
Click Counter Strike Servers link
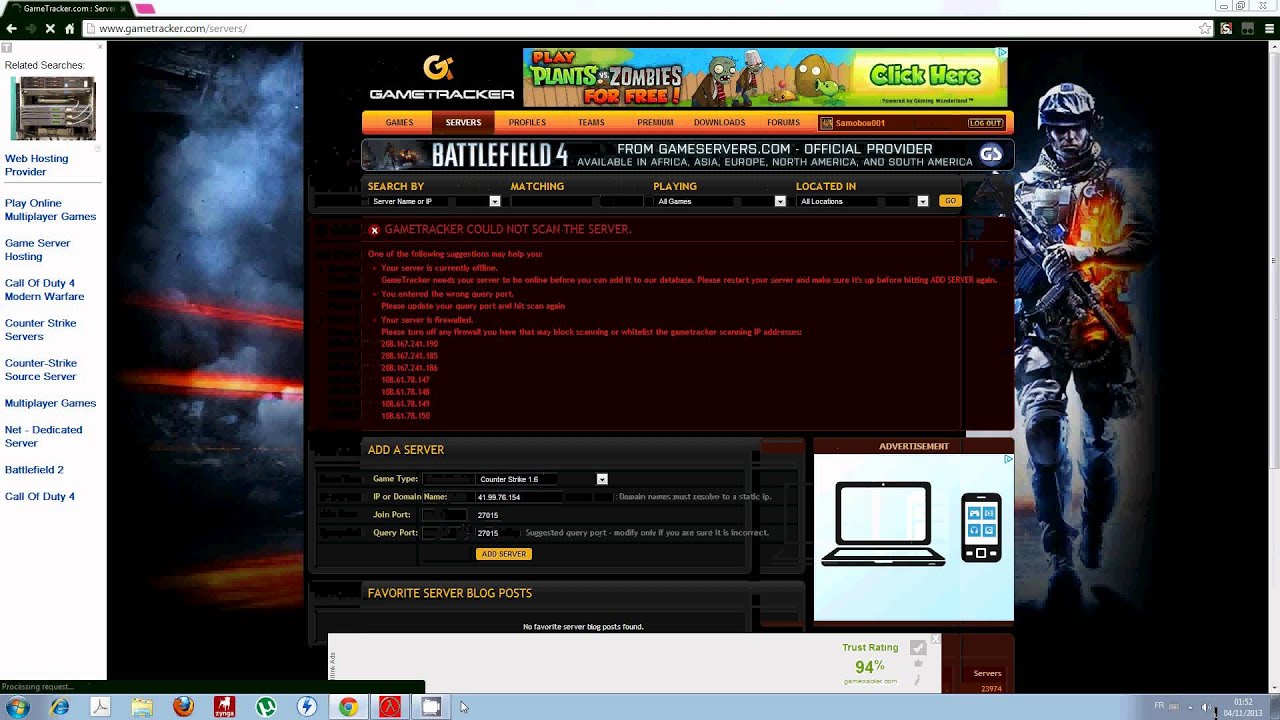(x=40, y=329)
